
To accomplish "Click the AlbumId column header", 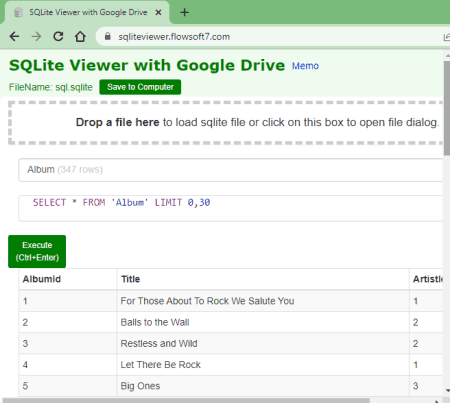I will [x=68, y=279].
